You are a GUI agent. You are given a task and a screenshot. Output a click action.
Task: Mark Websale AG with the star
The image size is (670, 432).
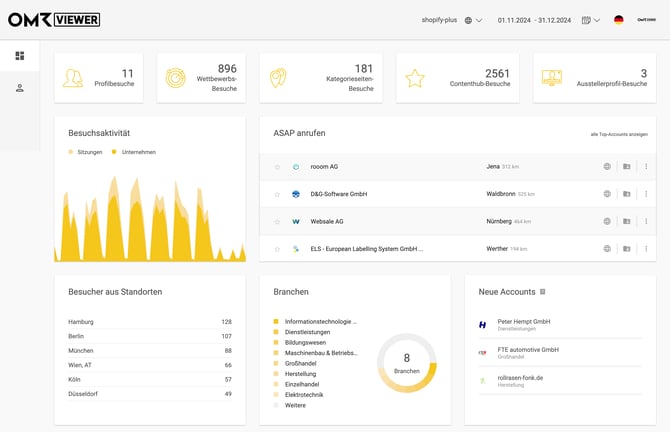click(x=277, y=221)
